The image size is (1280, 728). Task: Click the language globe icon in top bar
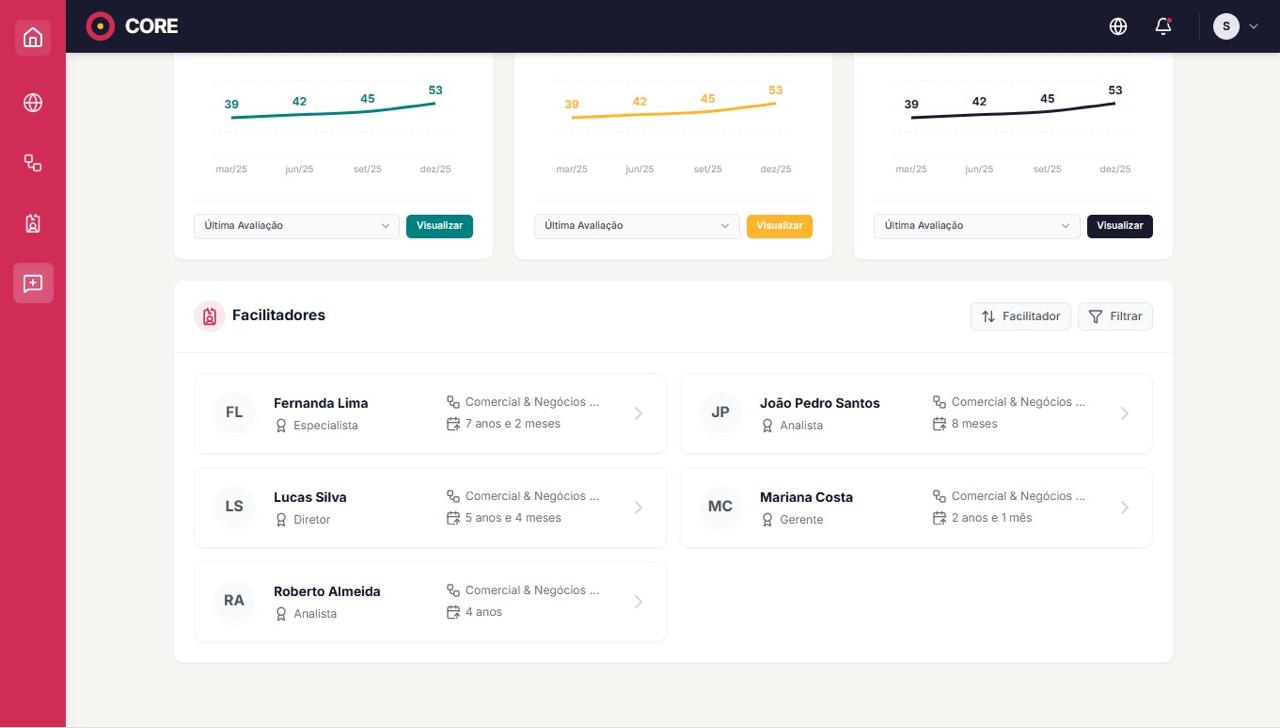pyautogui.click(x=1118, y=27)
